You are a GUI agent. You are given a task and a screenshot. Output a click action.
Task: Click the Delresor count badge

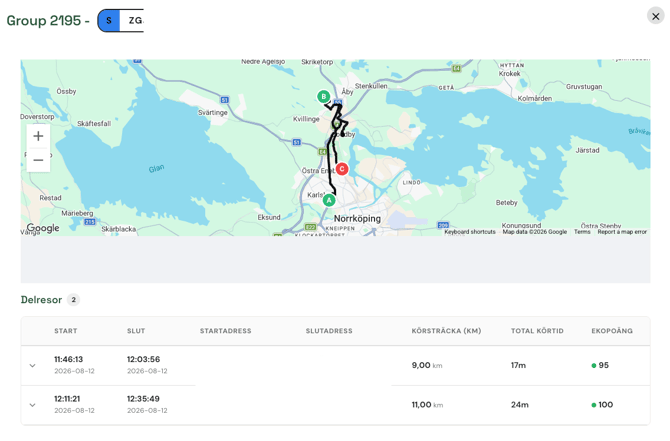[73, 300]
